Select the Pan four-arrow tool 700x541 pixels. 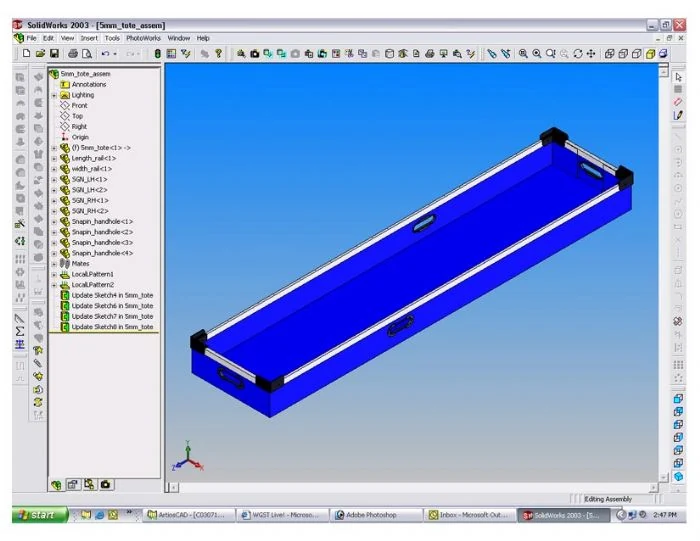click(591, 54)
